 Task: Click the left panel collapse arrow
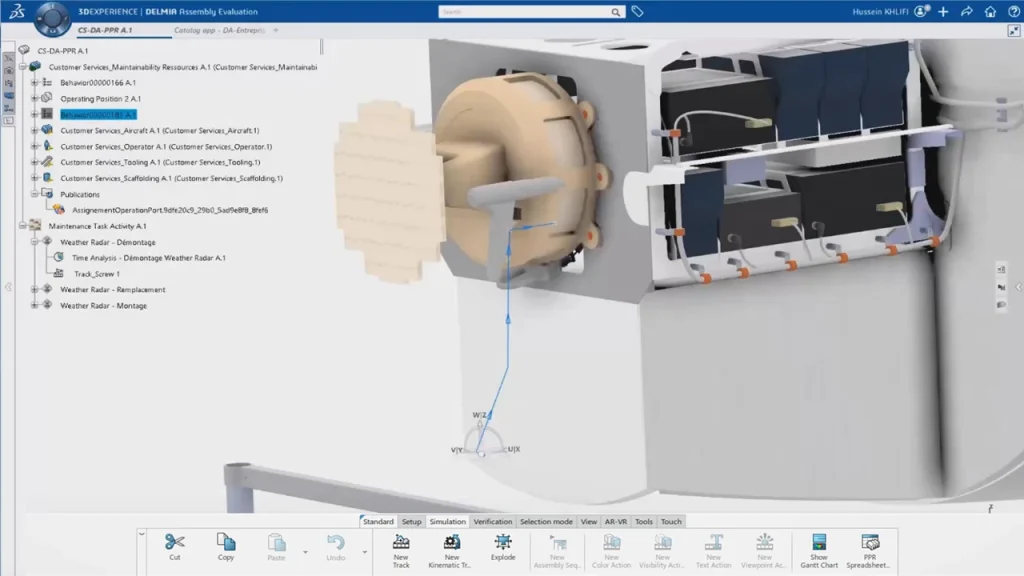pos(8,287)
